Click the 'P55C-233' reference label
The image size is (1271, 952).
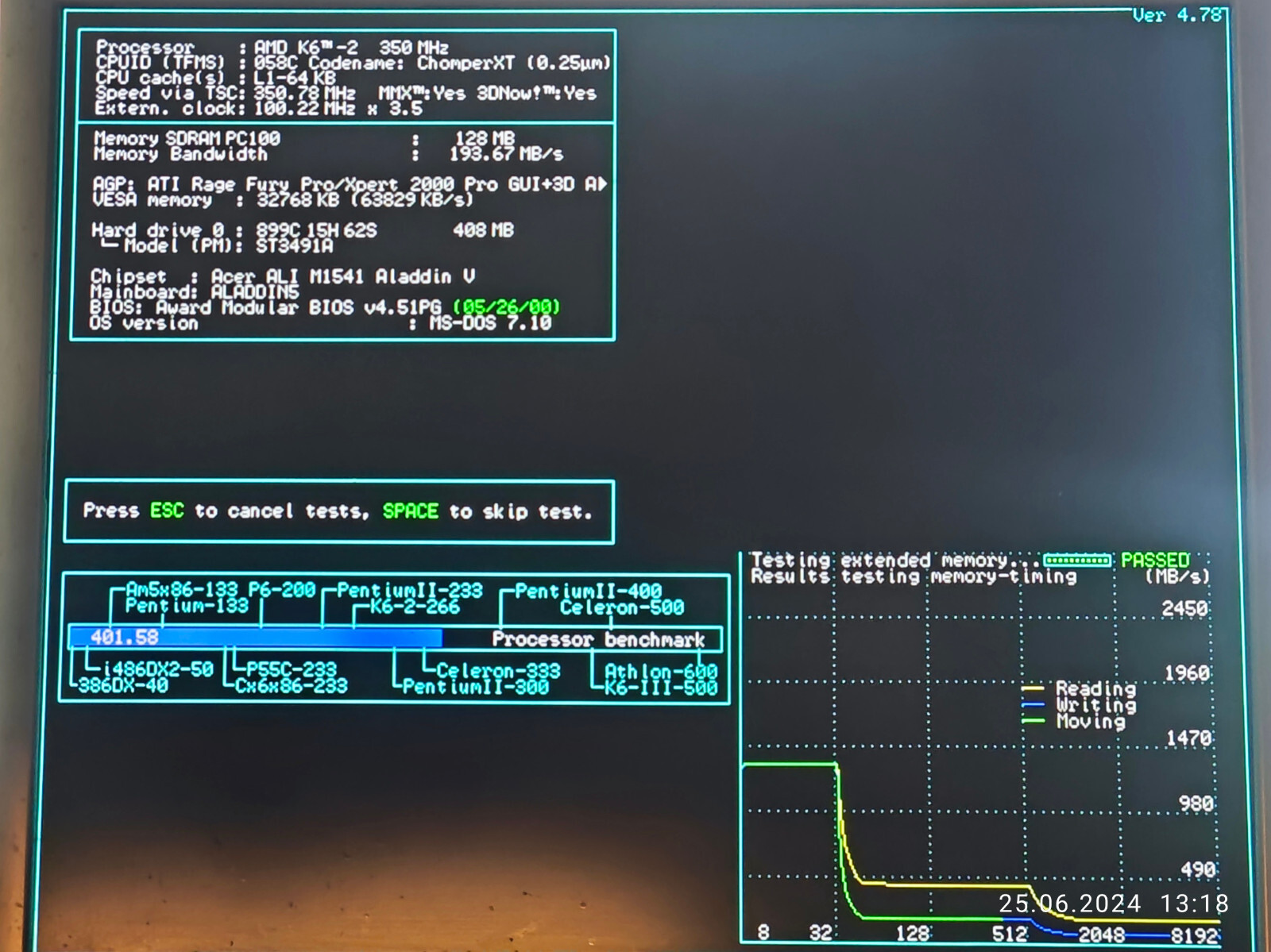click(x=292, y=670)
